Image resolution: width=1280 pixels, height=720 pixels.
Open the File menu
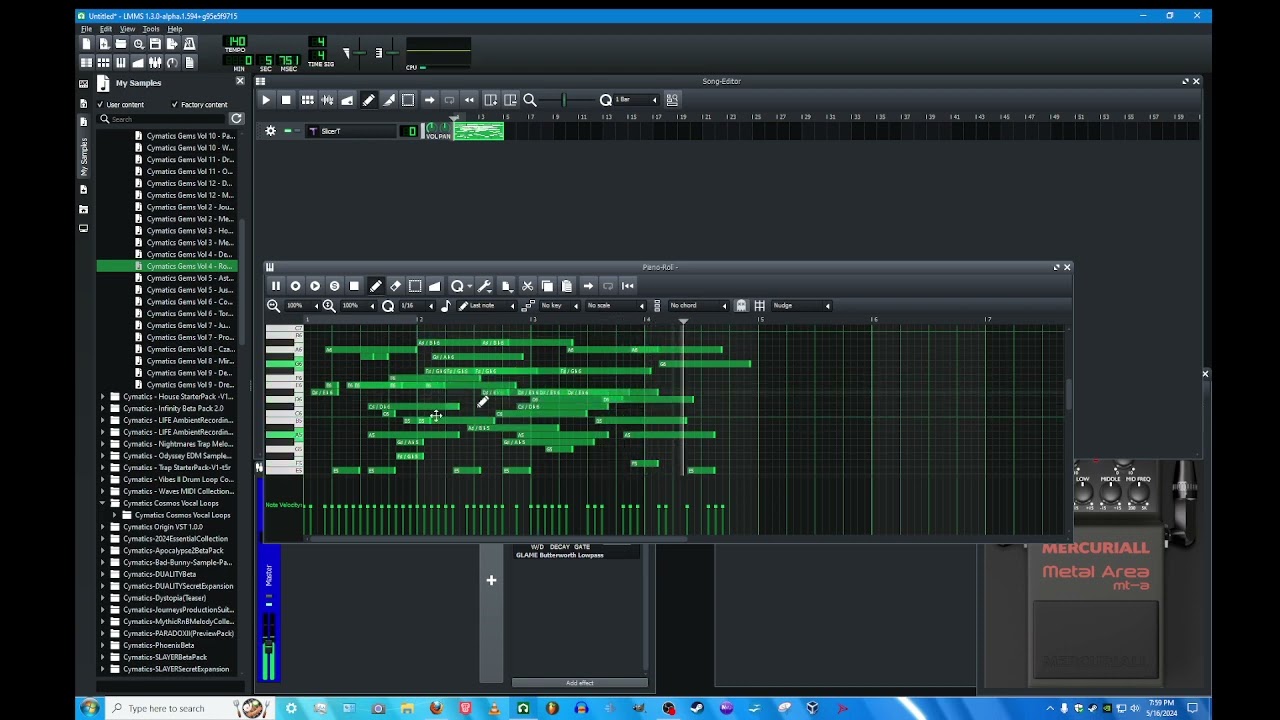click(86, 29)
